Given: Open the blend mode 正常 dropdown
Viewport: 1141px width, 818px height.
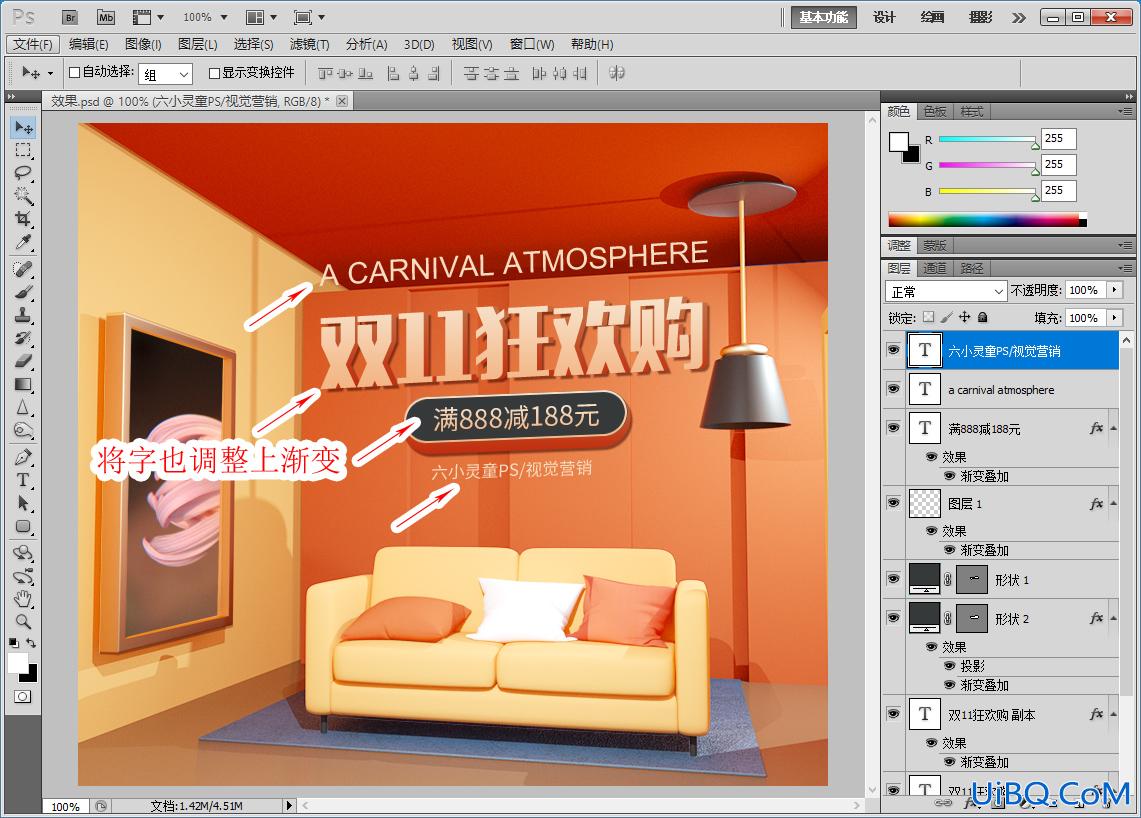Looking at the screenshot, I should [946, 291].
